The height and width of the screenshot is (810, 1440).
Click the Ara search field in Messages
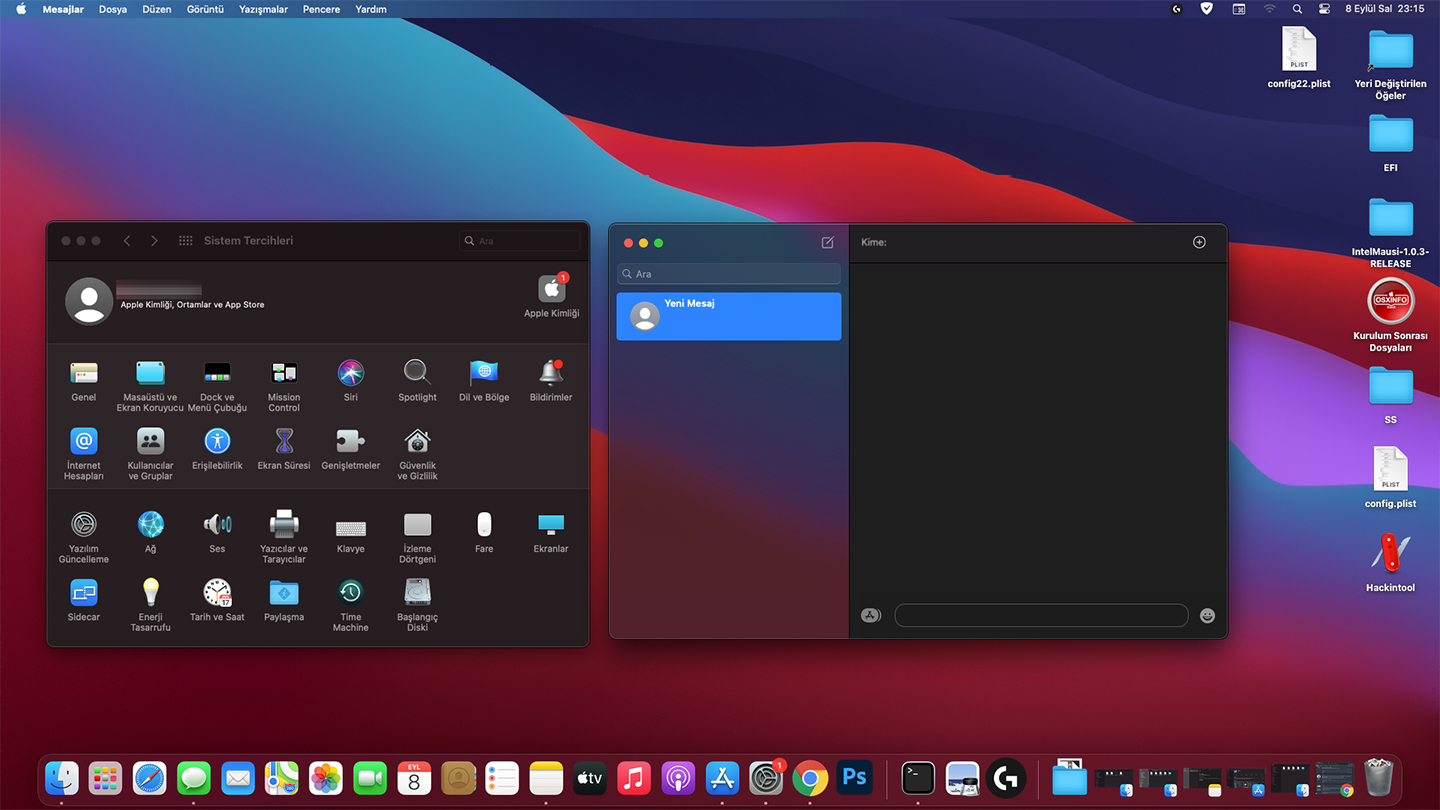coord(728,274)
